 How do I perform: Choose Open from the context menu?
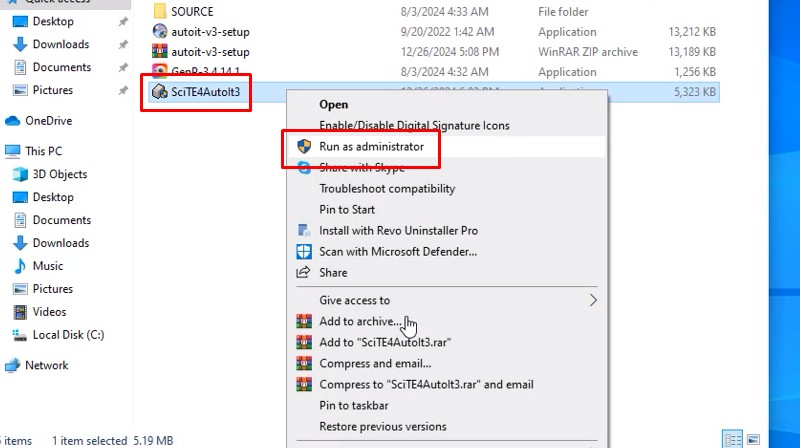(x=334, y=104)
